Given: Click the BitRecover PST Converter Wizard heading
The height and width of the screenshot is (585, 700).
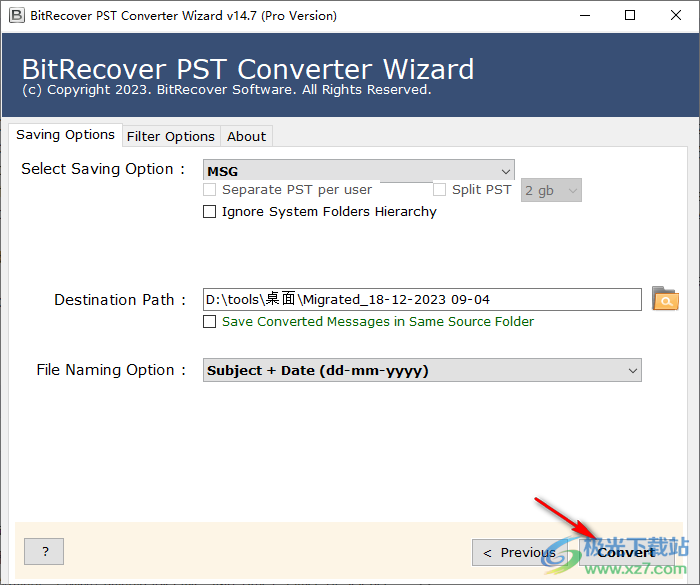Looking at the screenshot, I should click(248, 69).
